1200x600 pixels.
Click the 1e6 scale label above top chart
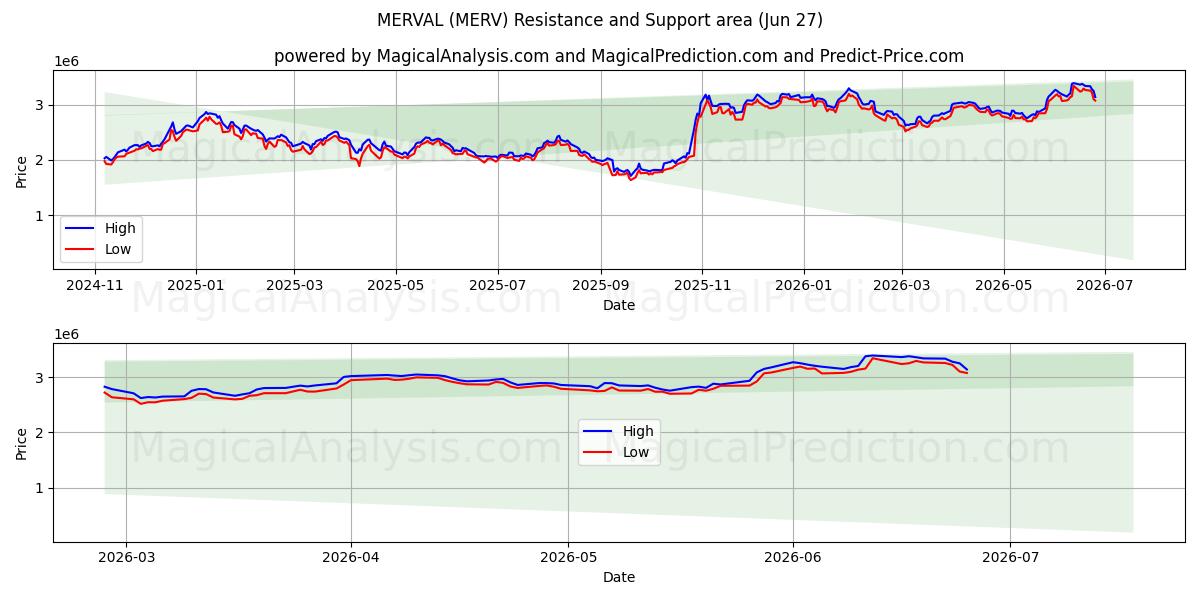66,61
